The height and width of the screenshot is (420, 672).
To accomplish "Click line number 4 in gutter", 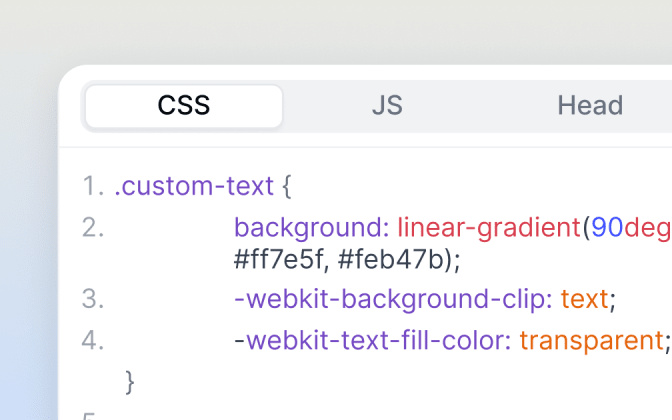I will 93,341.
